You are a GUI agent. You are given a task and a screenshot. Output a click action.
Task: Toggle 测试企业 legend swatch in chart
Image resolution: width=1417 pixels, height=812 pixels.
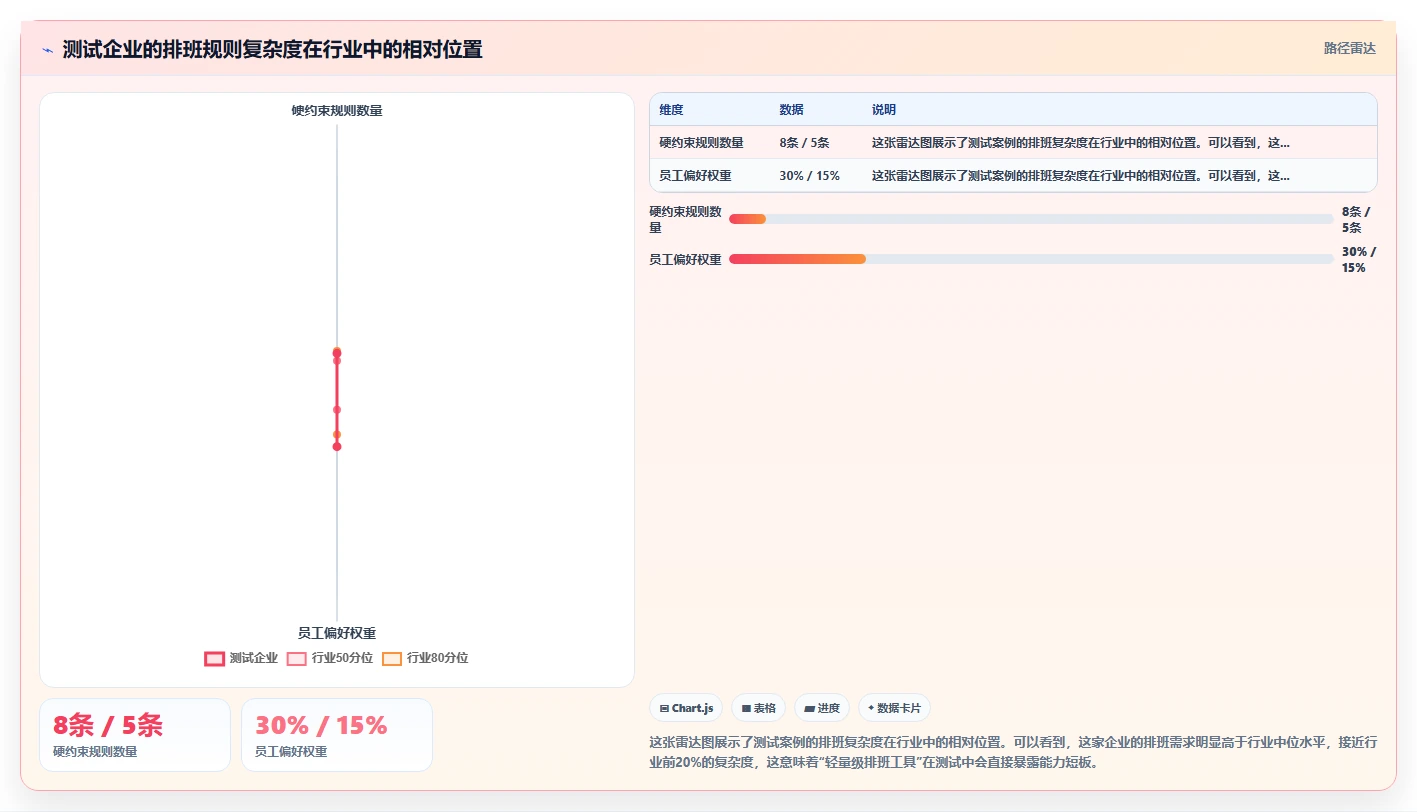[214, 659]
